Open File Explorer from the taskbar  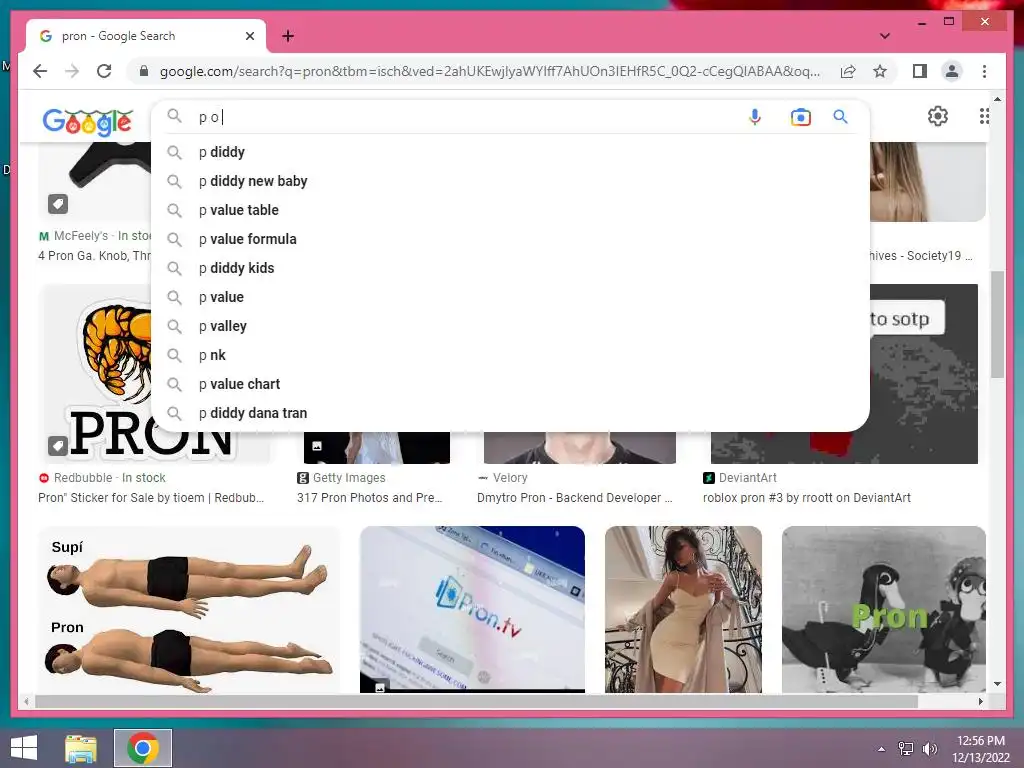[x=81, y=748]
